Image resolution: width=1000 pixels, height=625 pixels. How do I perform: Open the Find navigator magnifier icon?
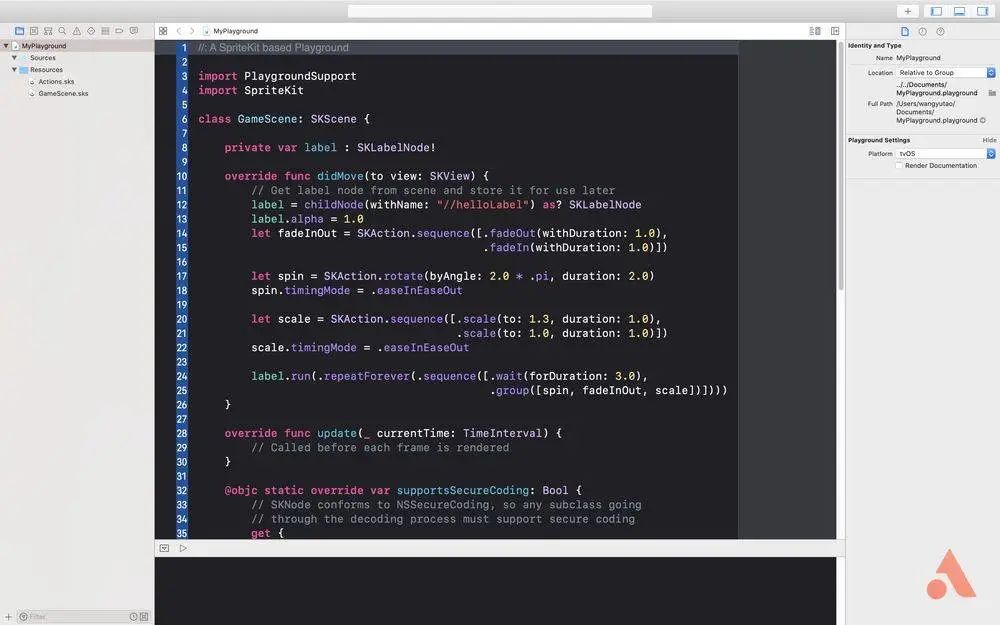pyautogui.click(x=62, y=31)
